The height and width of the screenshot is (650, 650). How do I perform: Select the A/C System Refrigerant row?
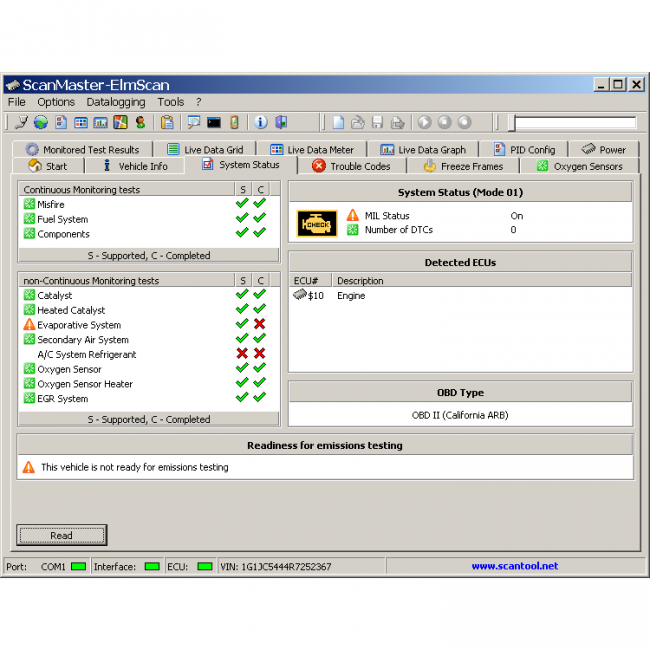[149, 354]
